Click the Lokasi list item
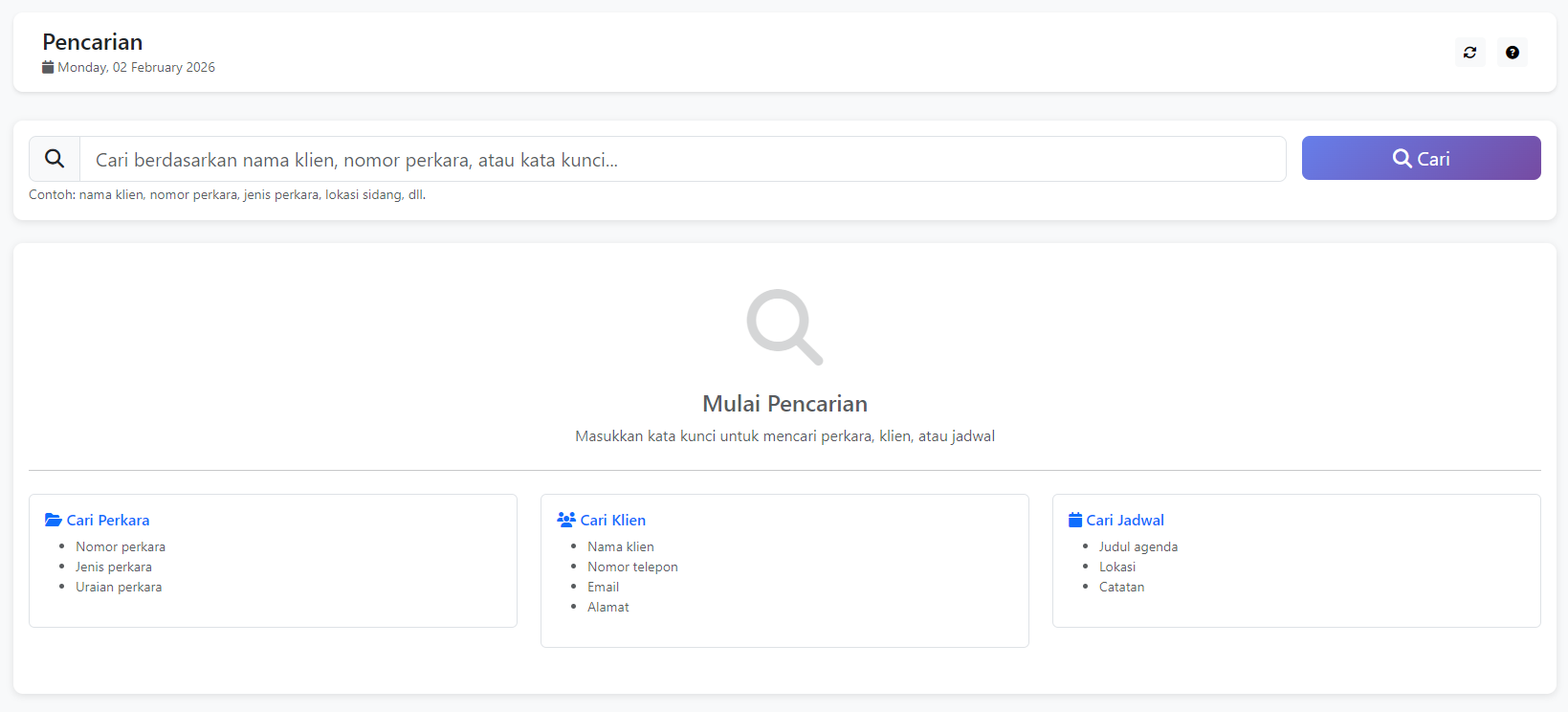1568x712 pixels. [x=1117, y=567]
